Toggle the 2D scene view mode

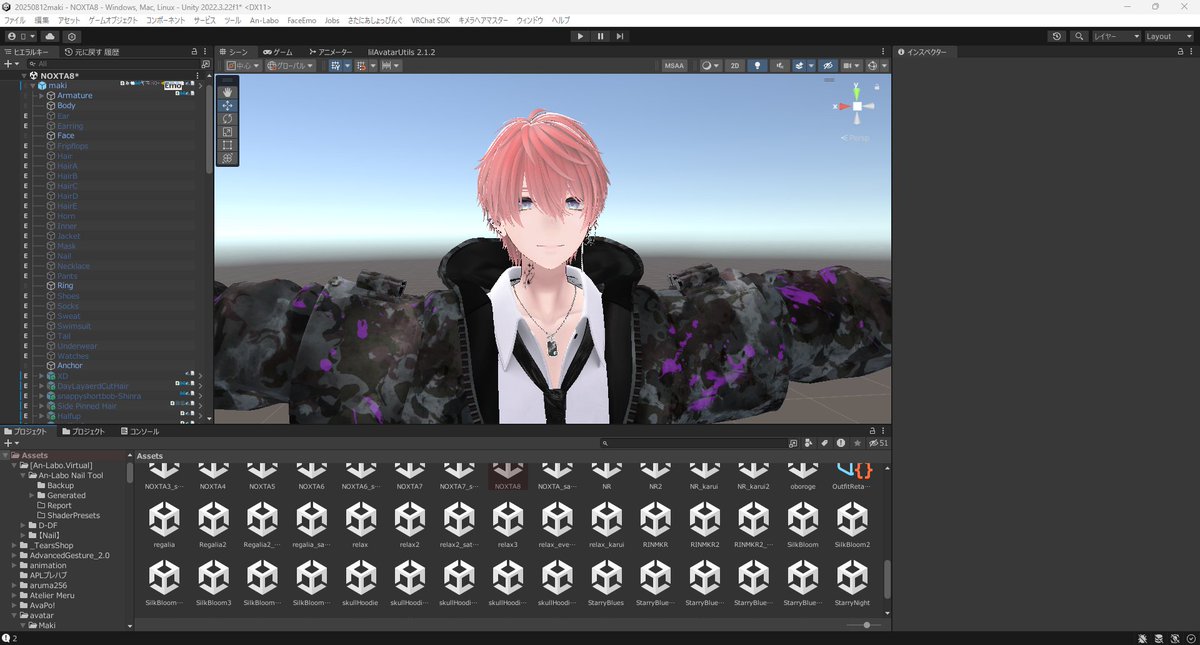click(x=735, y=65)
